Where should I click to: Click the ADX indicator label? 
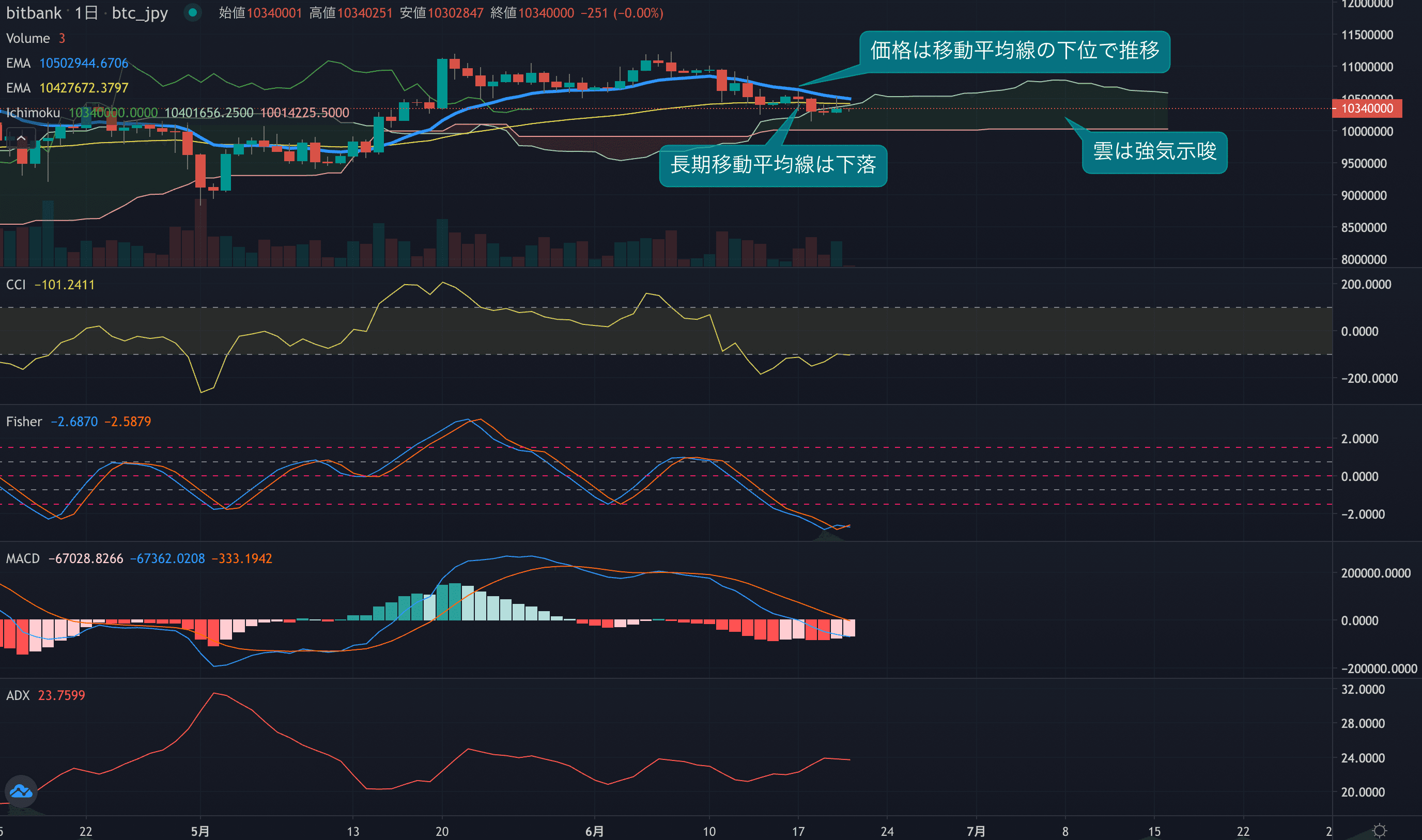pyautogui.click(x=18, y=695)
